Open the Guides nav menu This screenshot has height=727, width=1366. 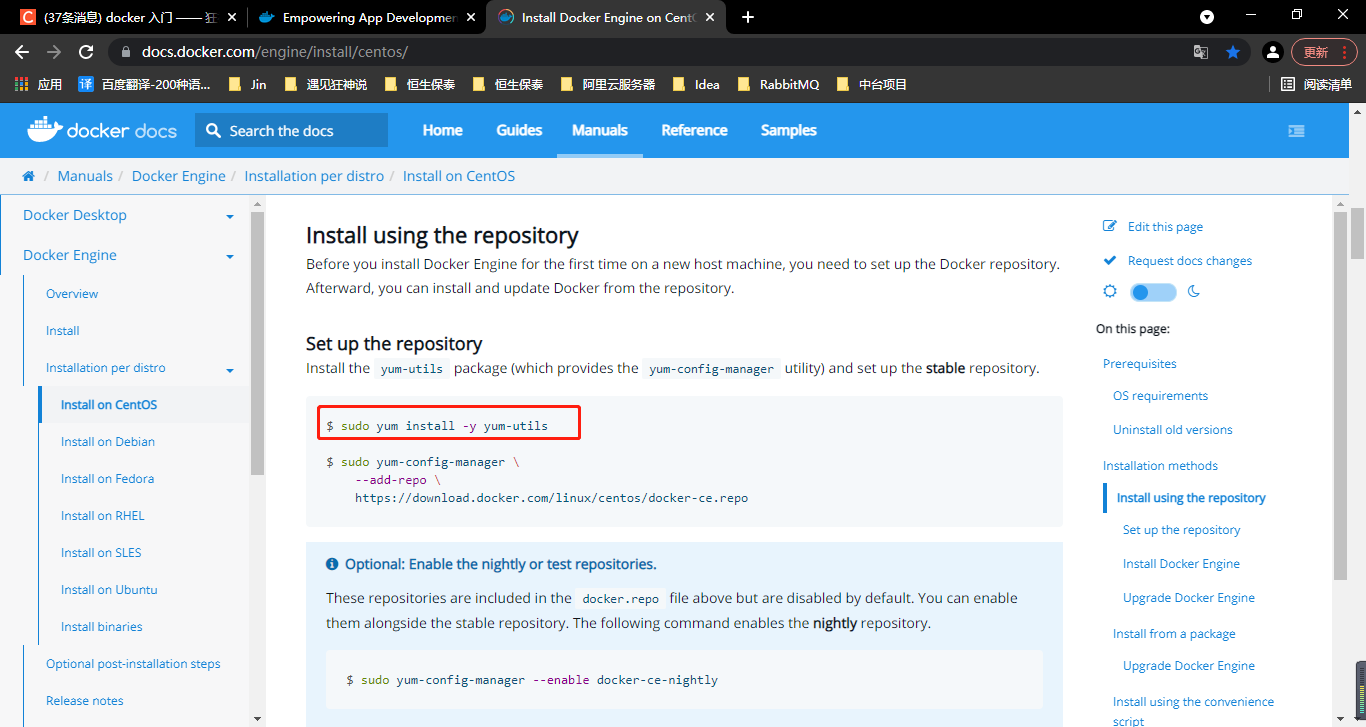coord(519,130)
